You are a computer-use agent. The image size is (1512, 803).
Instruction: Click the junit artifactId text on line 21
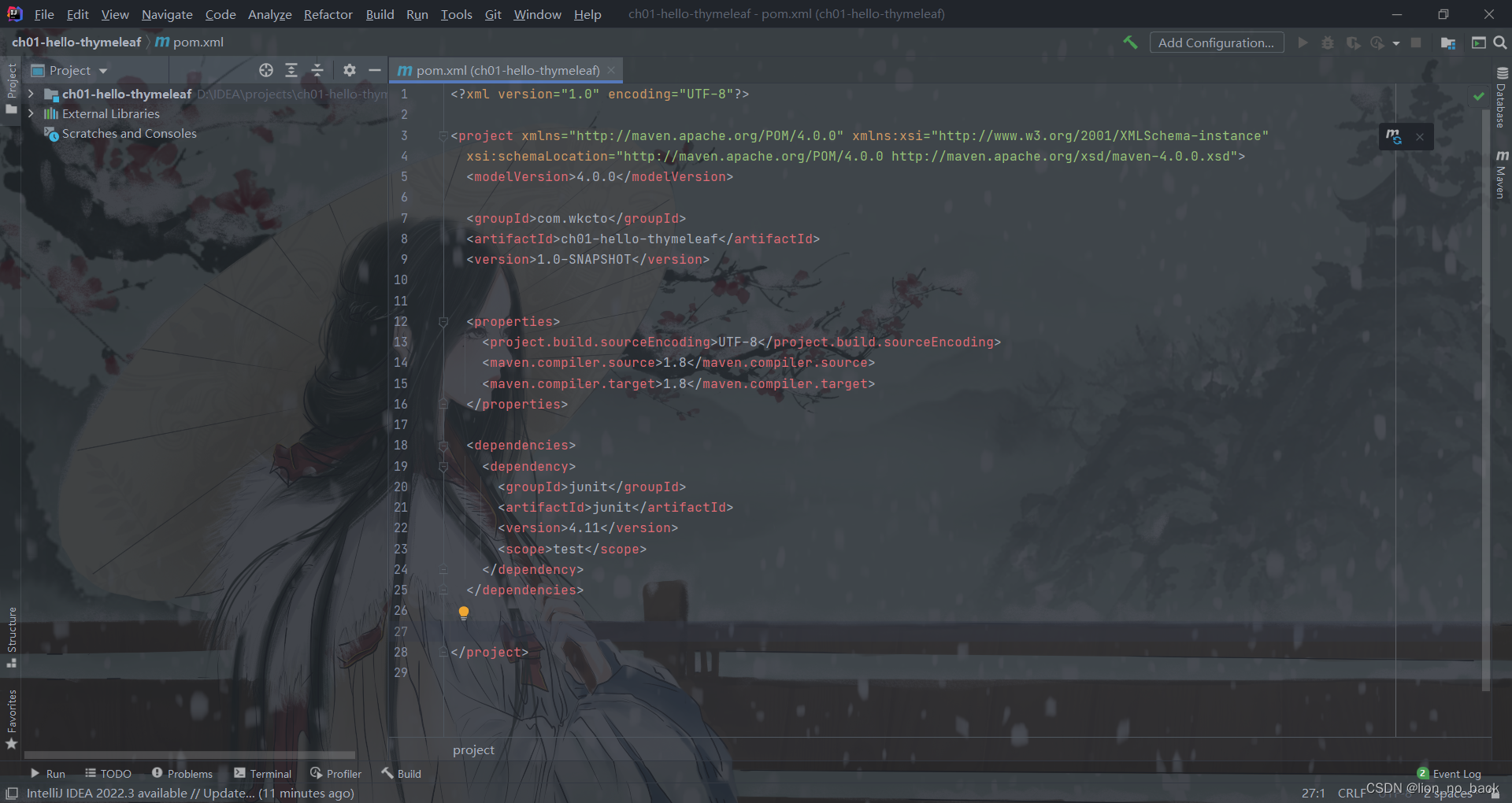(x=612, y=508)
